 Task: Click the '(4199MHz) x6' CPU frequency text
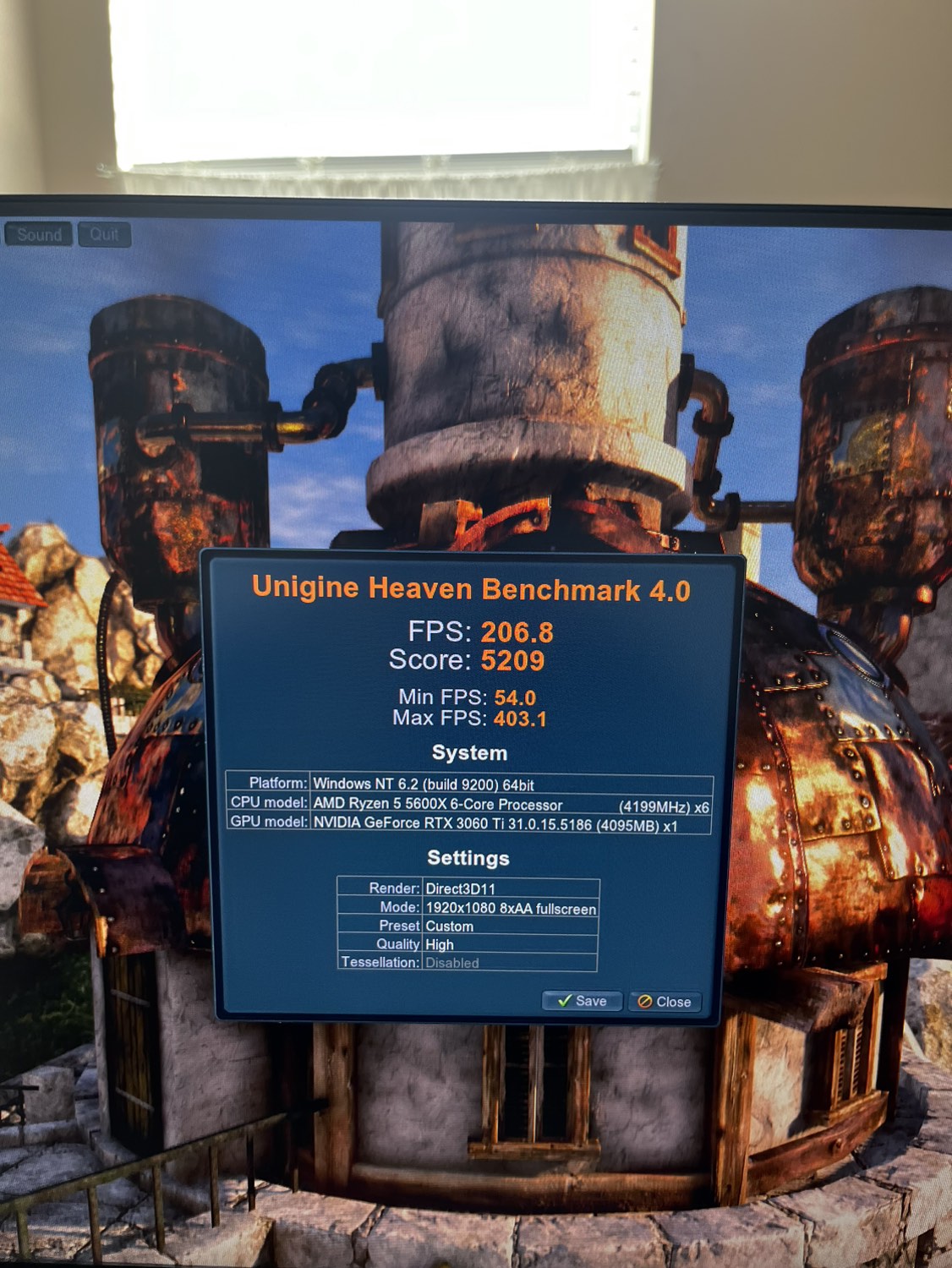[x=664, y=807]
